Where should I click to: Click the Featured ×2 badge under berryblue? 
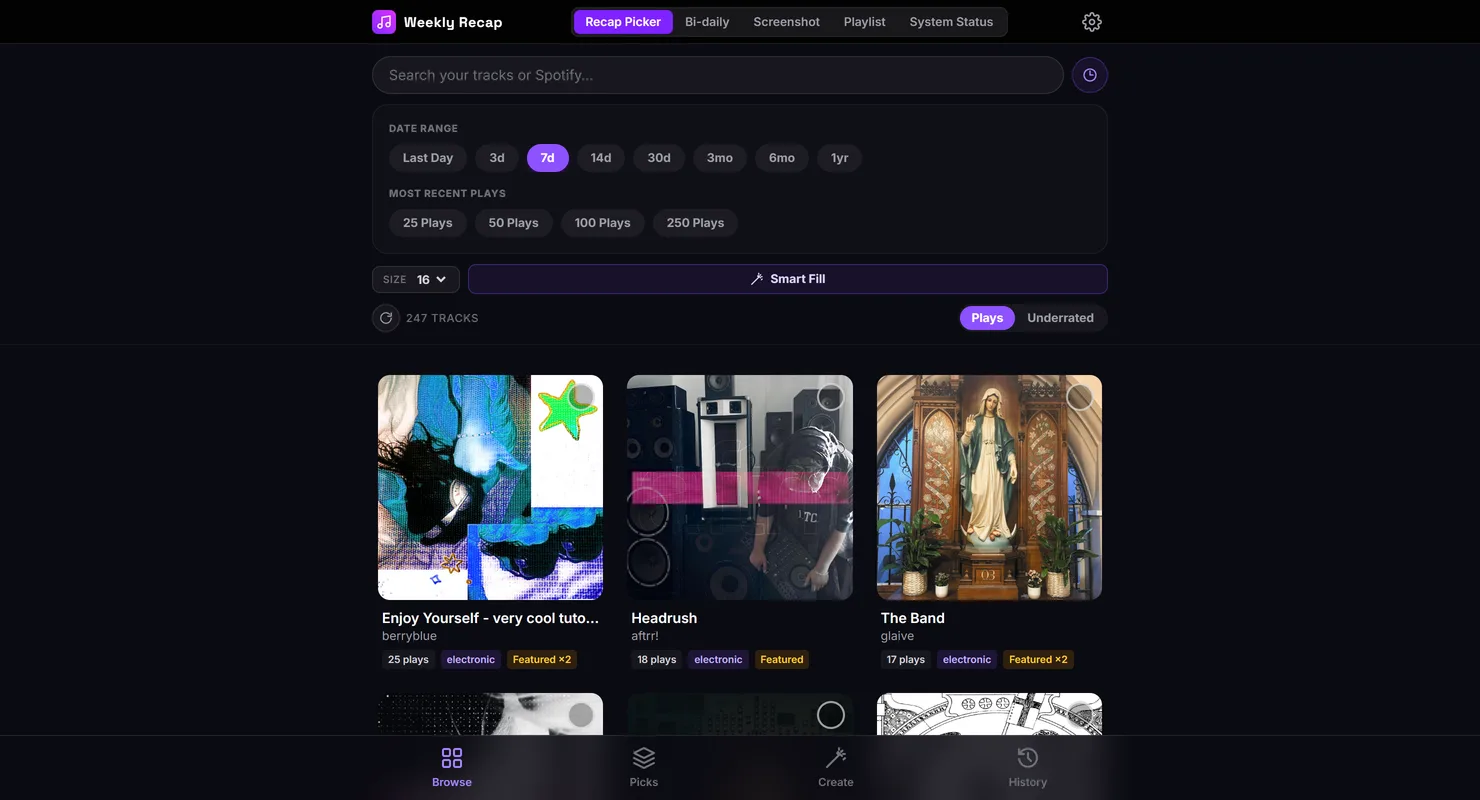541,660
